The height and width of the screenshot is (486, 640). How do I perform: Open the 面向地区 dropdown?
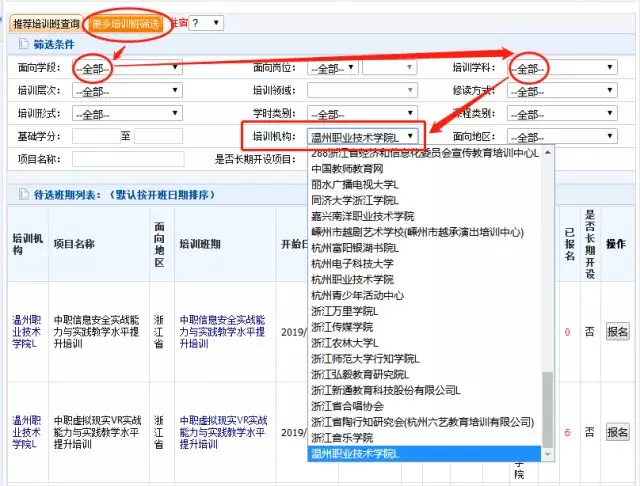[562, 137]
